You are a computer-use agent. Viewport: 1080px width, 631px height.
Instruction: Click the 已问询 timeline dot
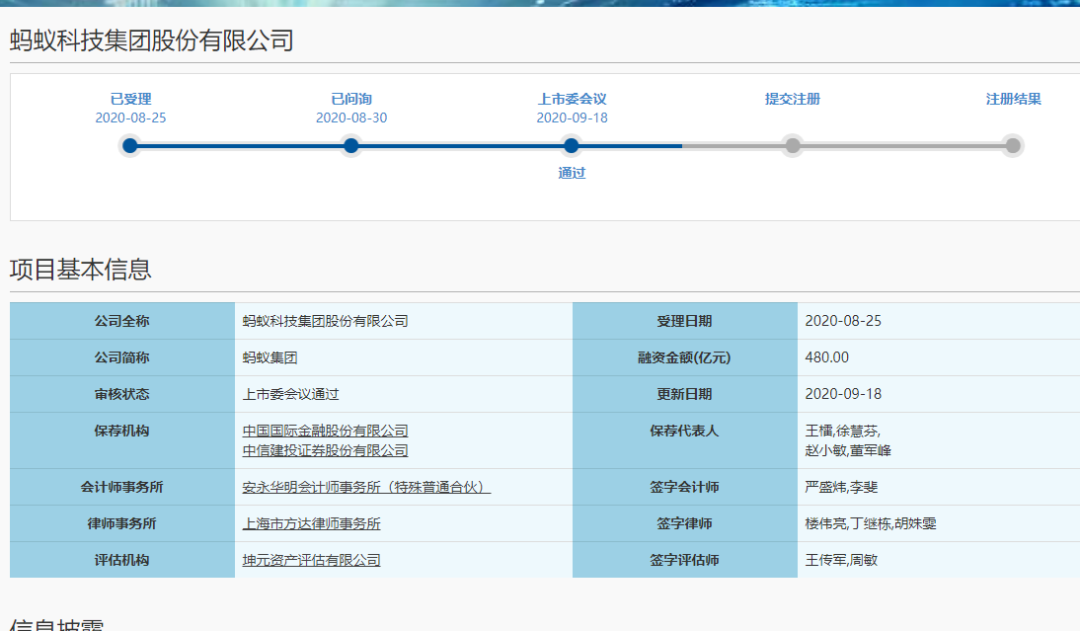[351, 146]
